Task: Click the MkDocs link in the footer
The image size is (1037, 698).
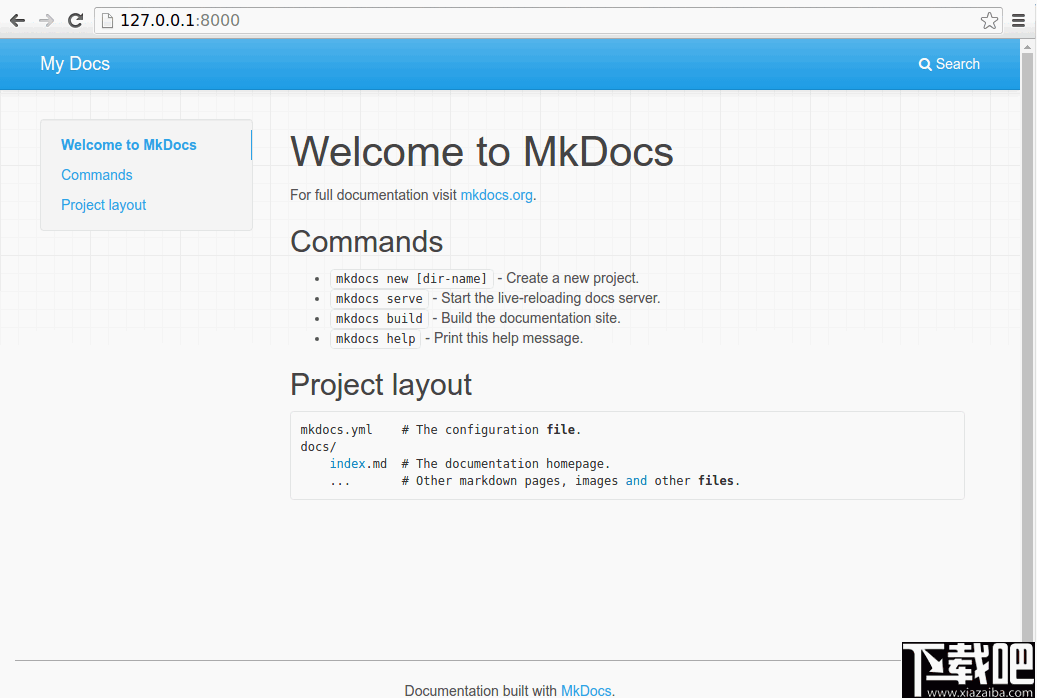Action: click(585, 690)
